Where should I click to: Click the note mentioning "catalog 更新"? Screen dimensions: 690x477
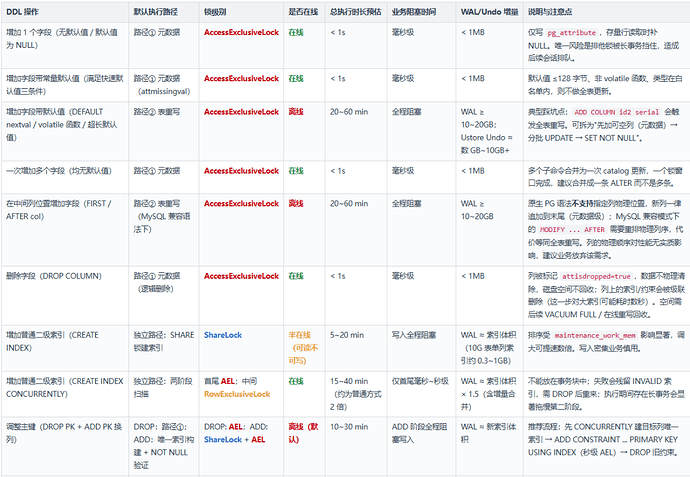pos(606,177)
